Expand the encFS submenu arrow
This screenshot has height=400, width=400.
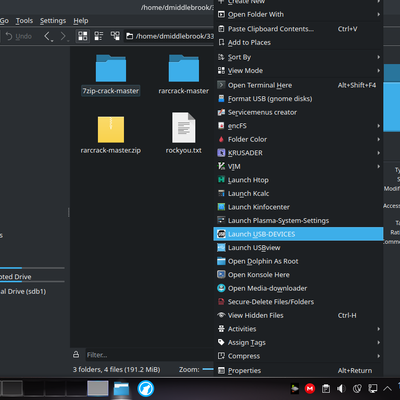378,126
